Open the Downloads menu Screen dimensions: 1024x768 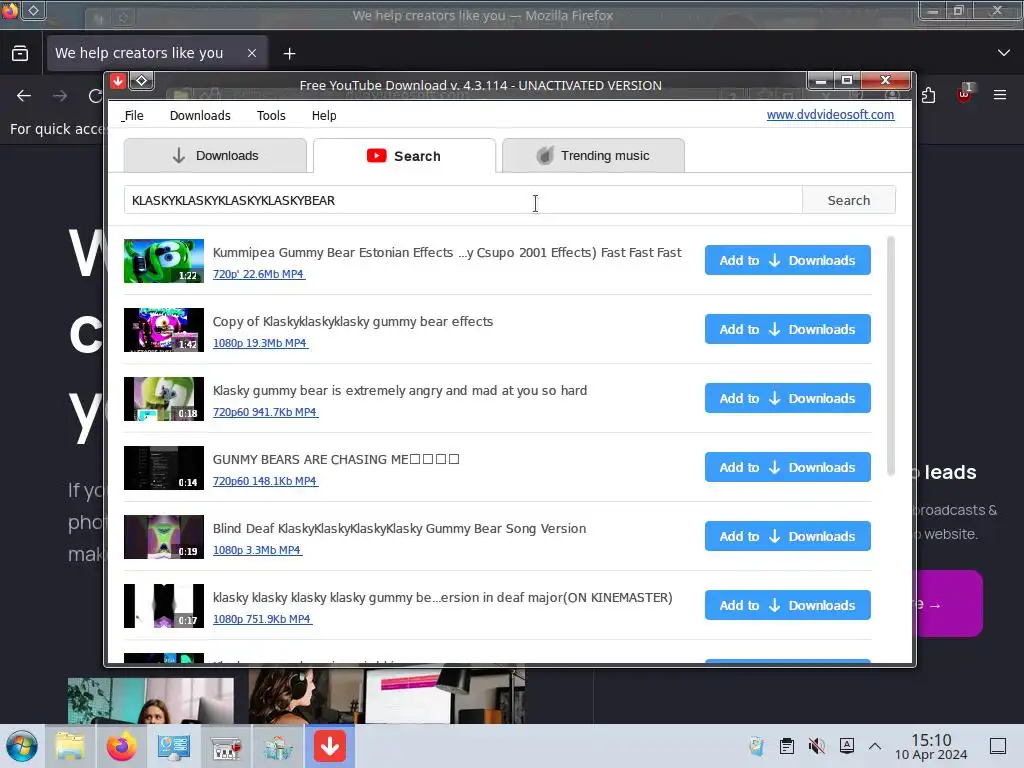[x=200, y=116]
